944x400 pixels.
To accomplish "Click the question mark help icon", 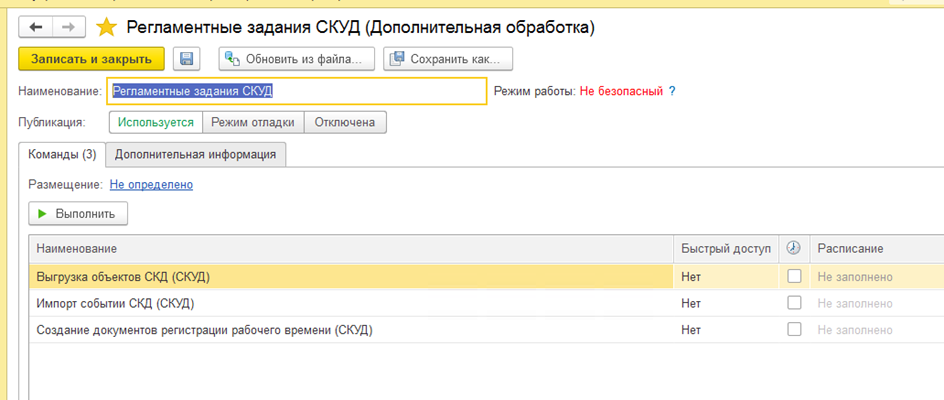I will (x=672, y=91).
